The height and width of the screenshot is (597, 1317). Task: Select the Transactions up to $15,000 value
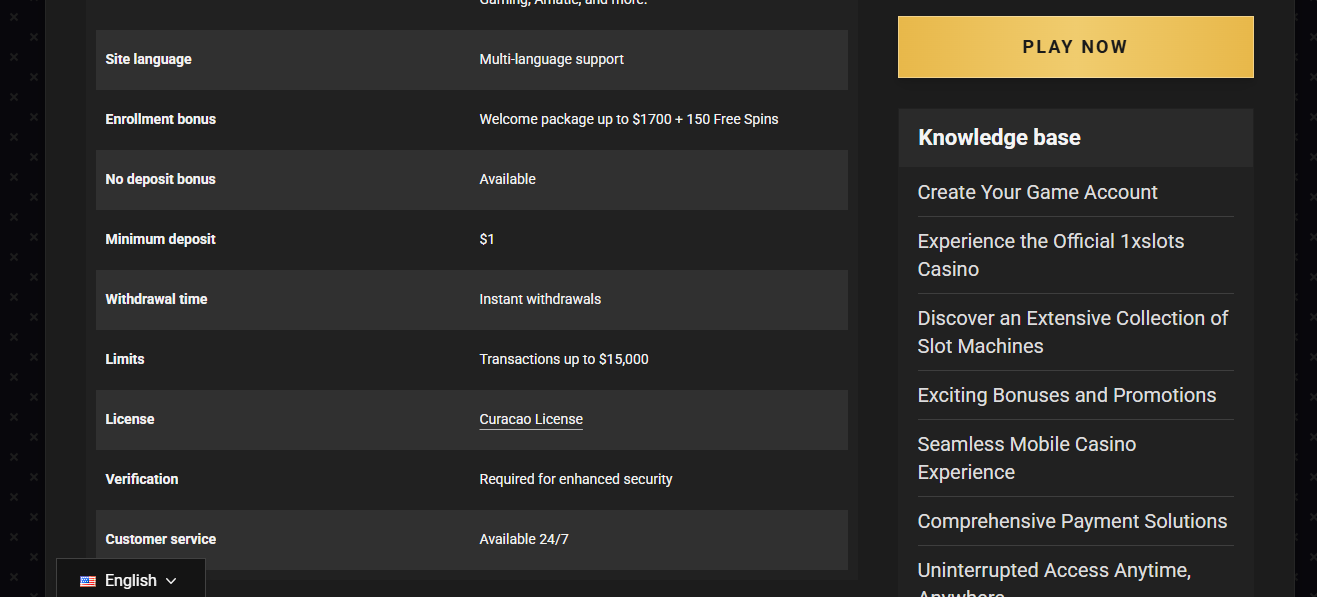pos(564,359)
